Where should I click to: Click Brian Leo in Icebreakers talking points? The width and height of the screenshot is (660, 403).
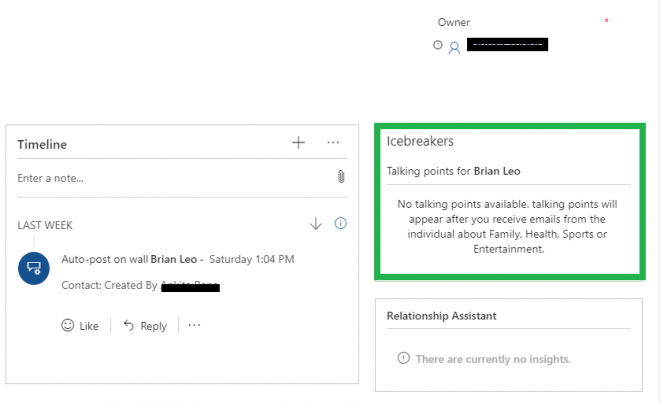click(x=497, y=171)
